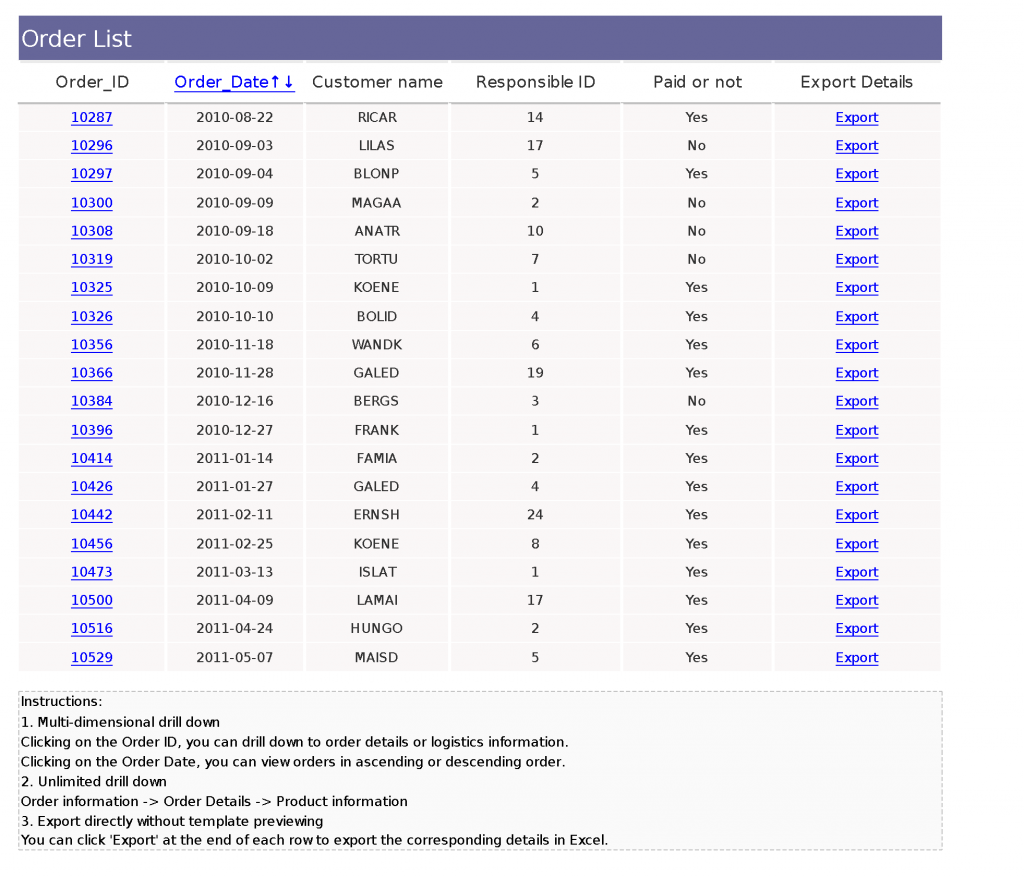Open order 10426 link
1024x877 pixels.
coord(91,486)
